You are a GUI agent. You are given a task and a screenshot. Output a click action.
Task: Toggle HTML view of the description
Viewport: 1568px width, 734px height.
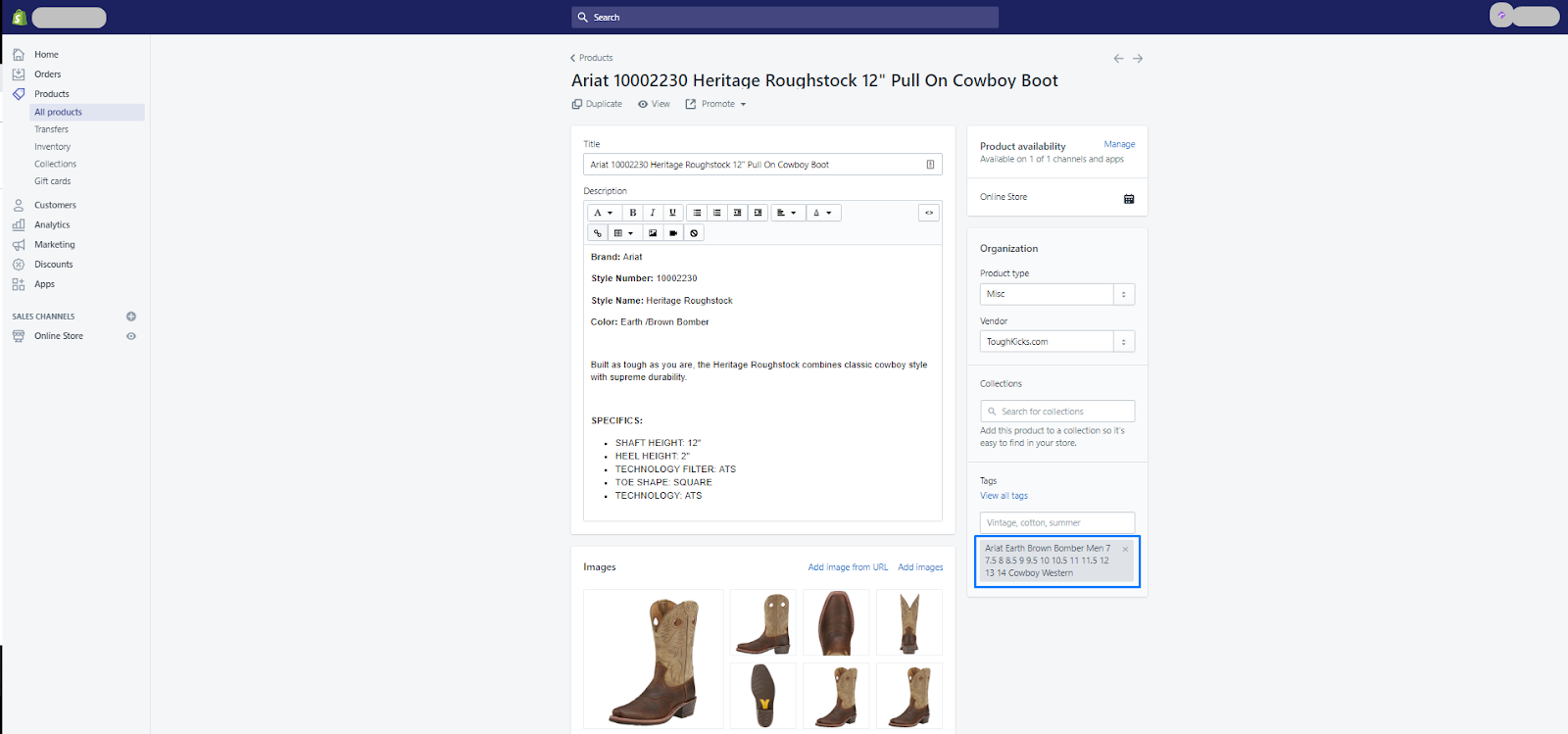pos(929,213)
